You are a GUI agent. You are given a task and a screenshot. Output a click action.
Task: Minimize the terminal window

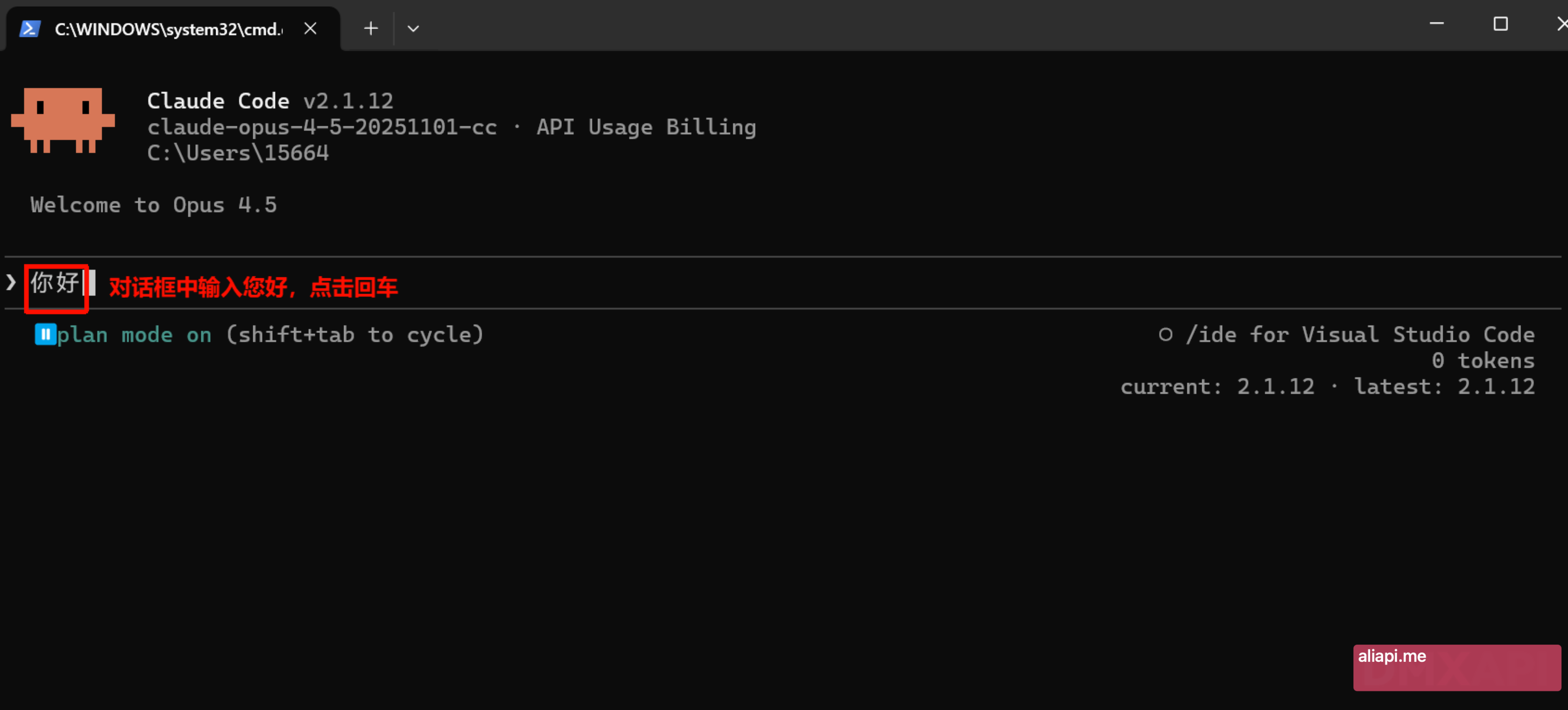coord(1436,24)
